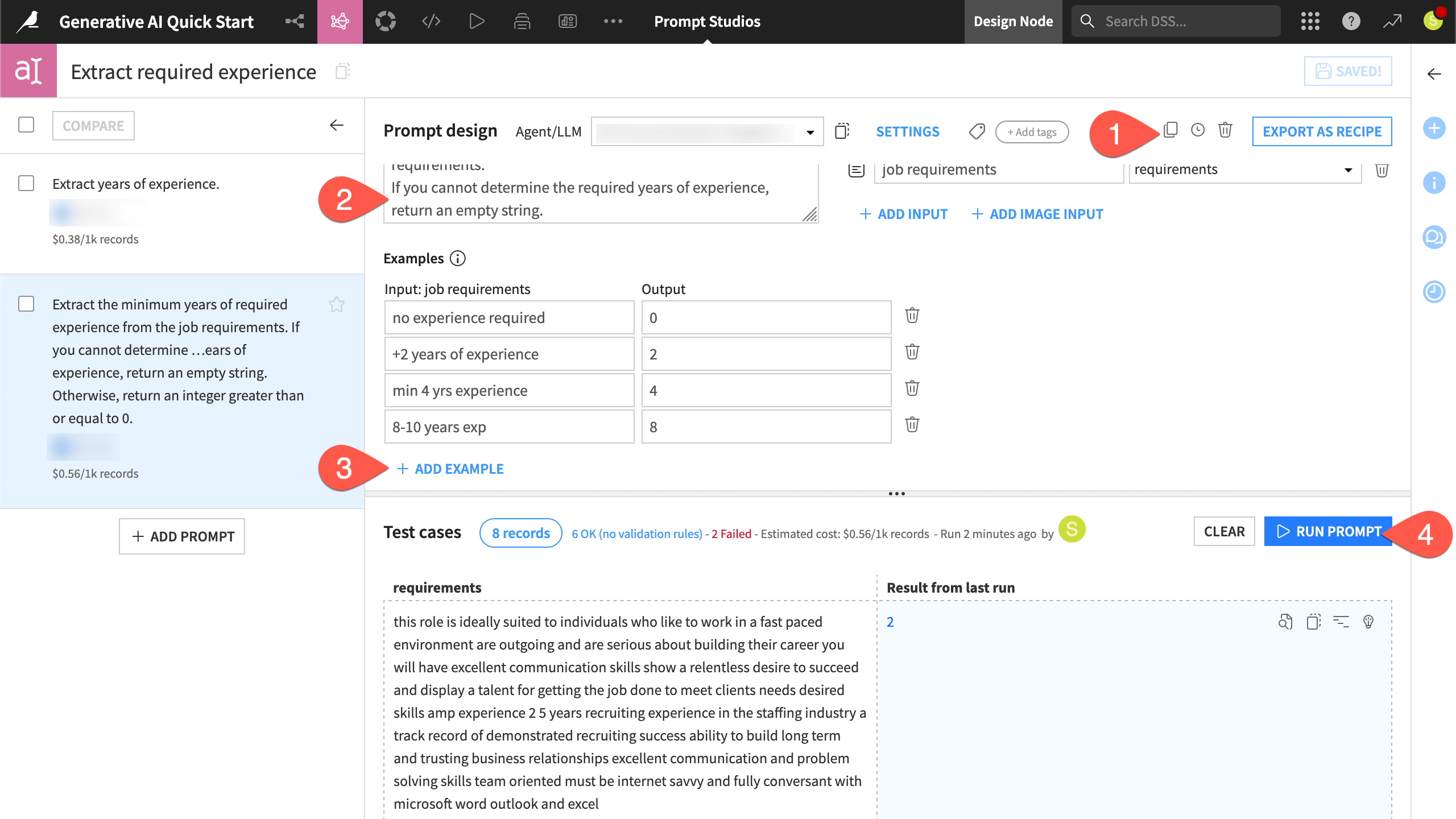This screenshot has height=819, width=1456.
Task: Remove the "8-10 years exp" example
Action: (912, 424)
